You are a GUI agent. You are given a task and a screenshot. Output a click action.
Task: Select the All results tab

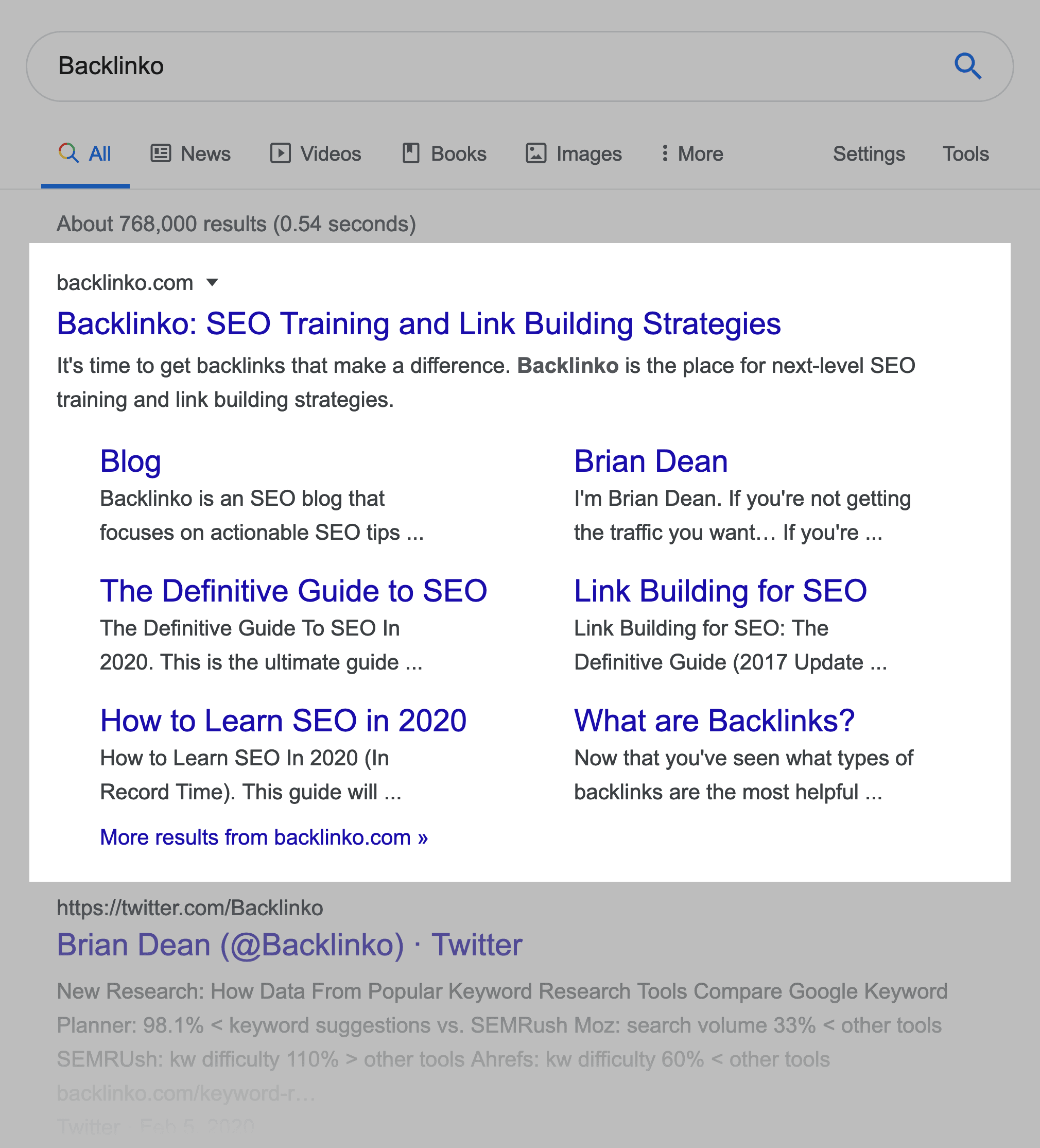pos(85,154)
